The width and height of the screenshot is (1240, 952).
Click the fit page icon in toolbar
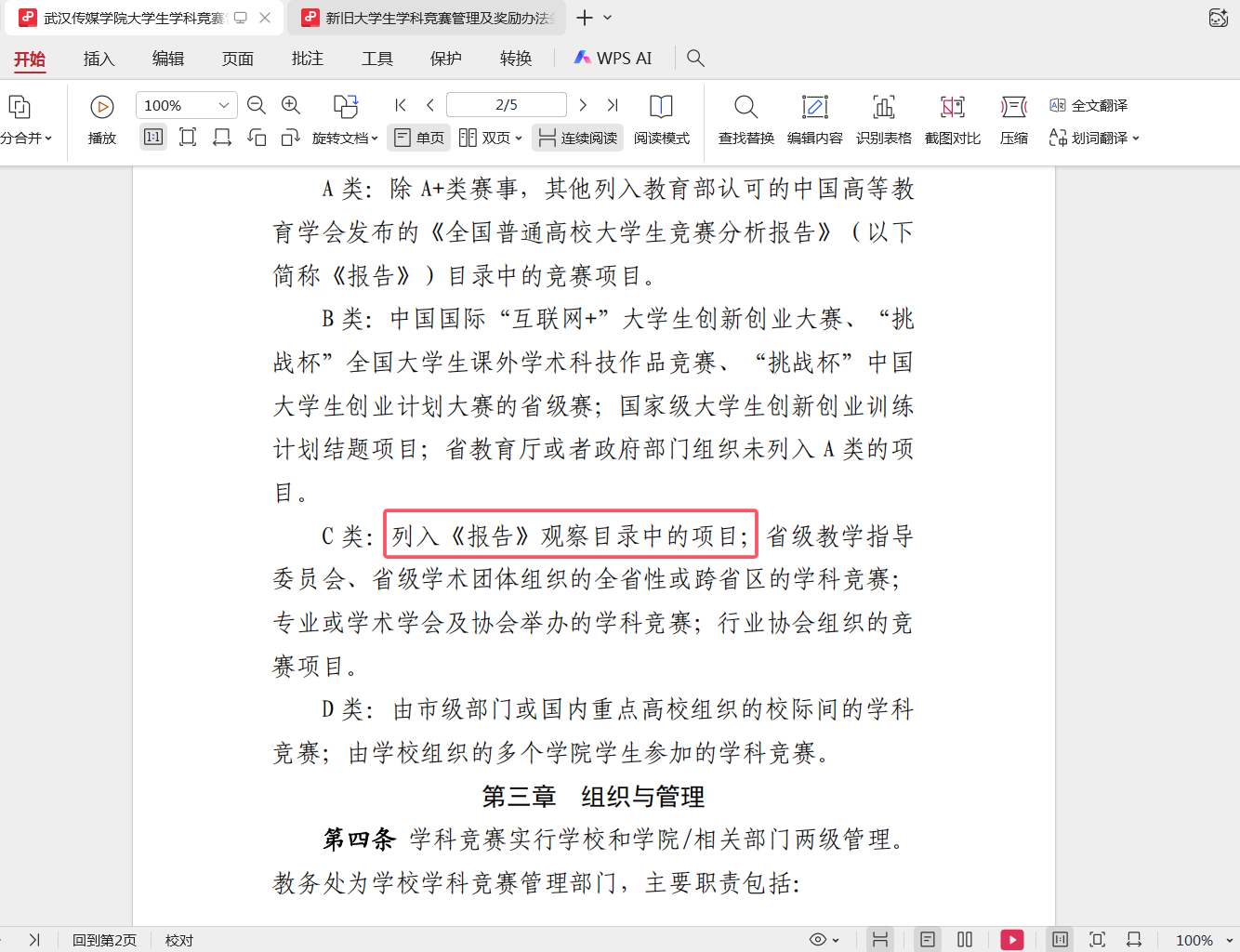(188, 138)
